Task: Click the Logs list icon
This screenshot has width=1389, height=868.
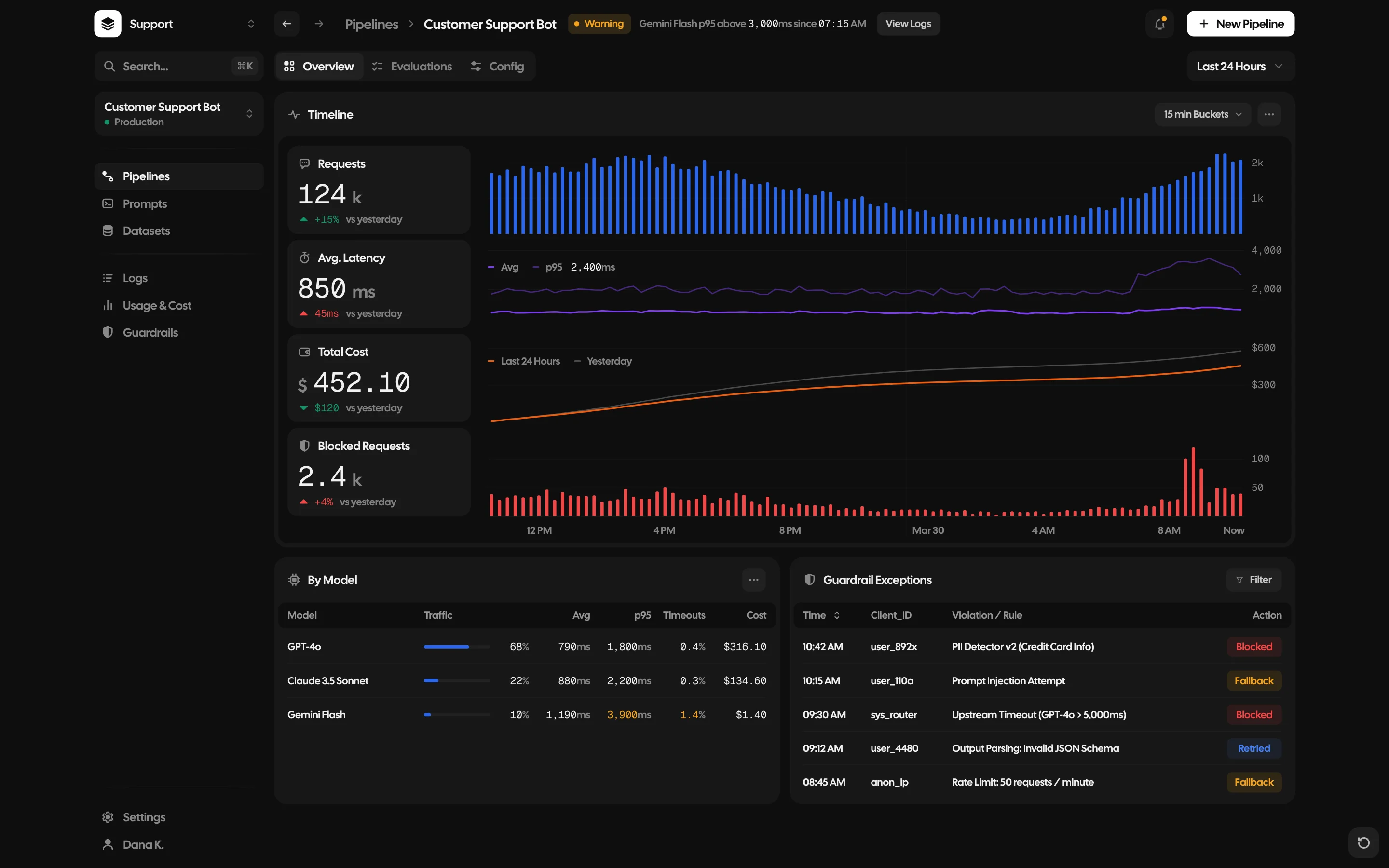Action: (108, 278)
